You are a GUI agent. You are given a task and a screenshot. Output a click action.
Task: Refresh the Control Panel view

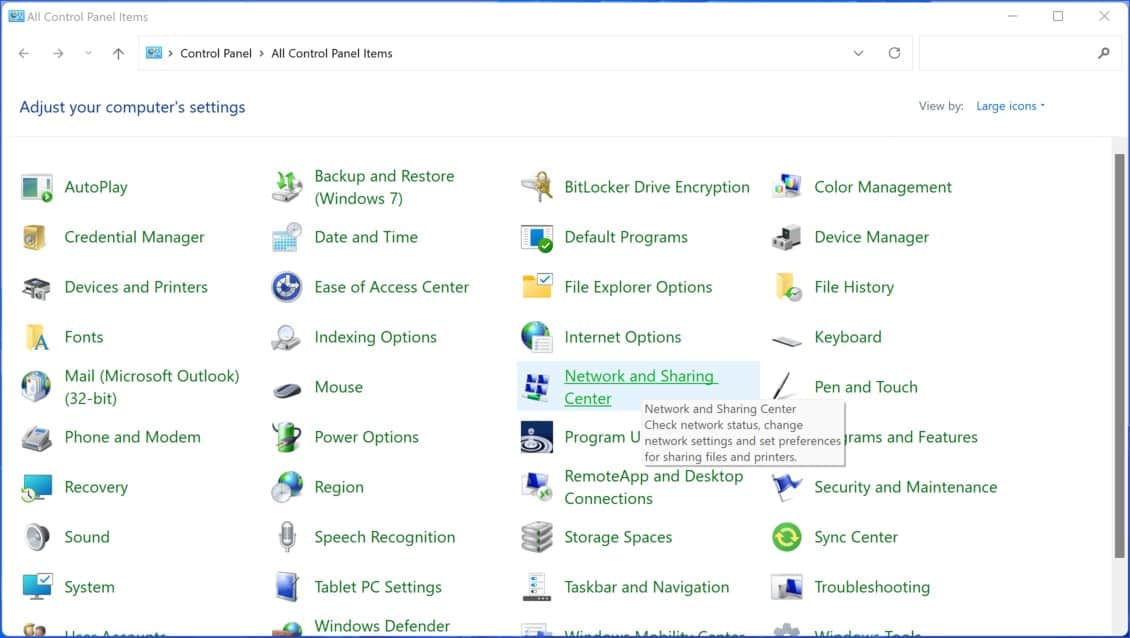coord(894,53)
